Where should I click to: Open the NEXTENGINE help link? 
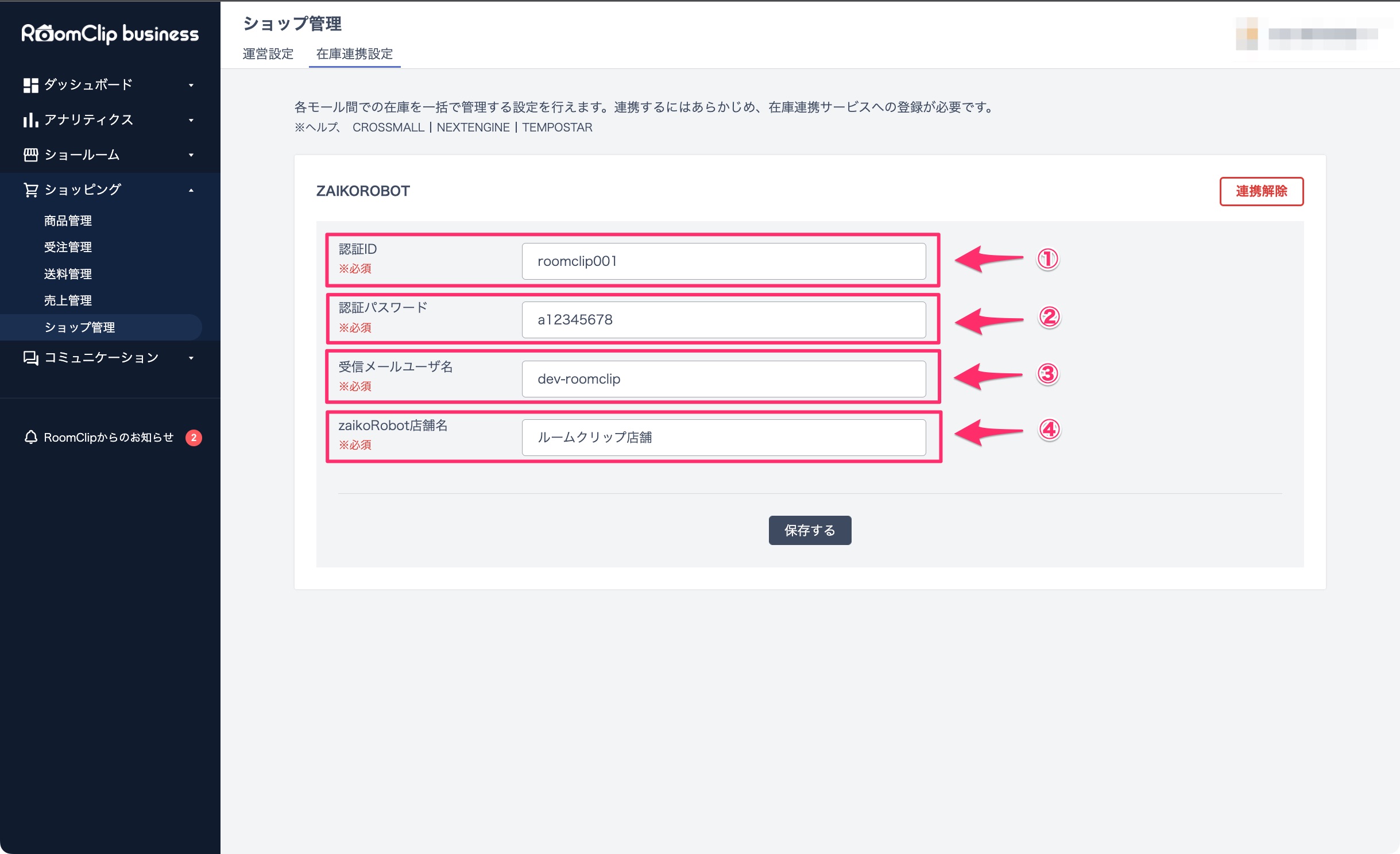pyautogui.click(x=473, y=127)
